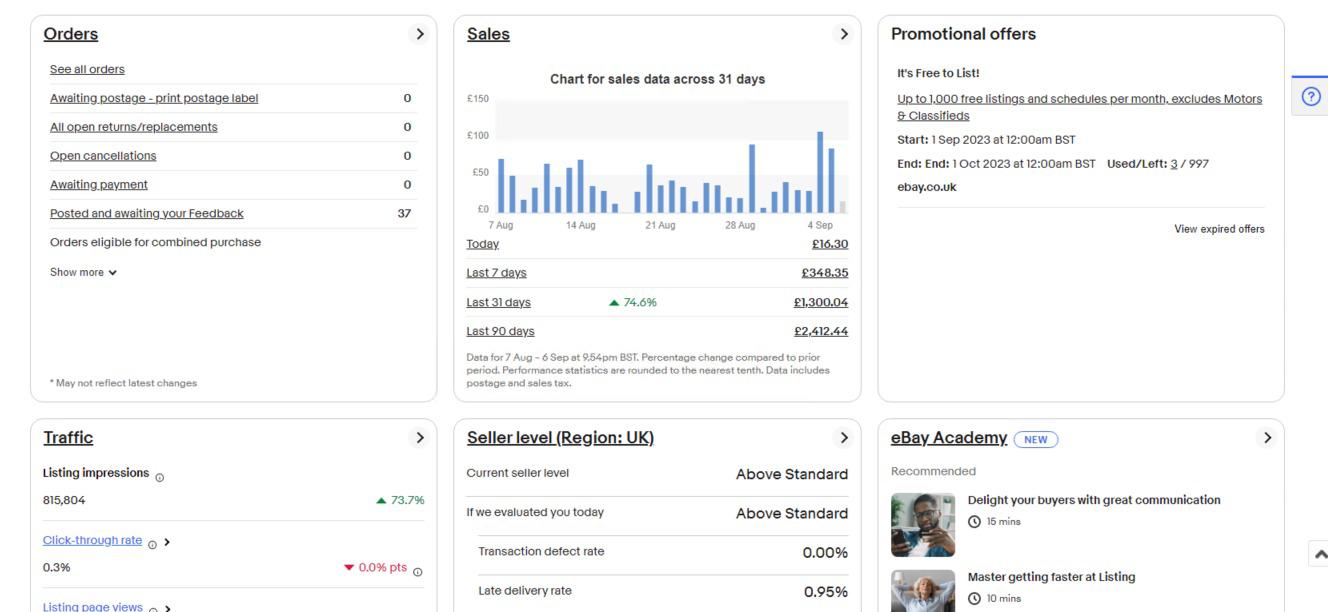Open Delight your buyers with great communication
1328x612 pixels.
pyautogui.click(x=1094, y=500)
